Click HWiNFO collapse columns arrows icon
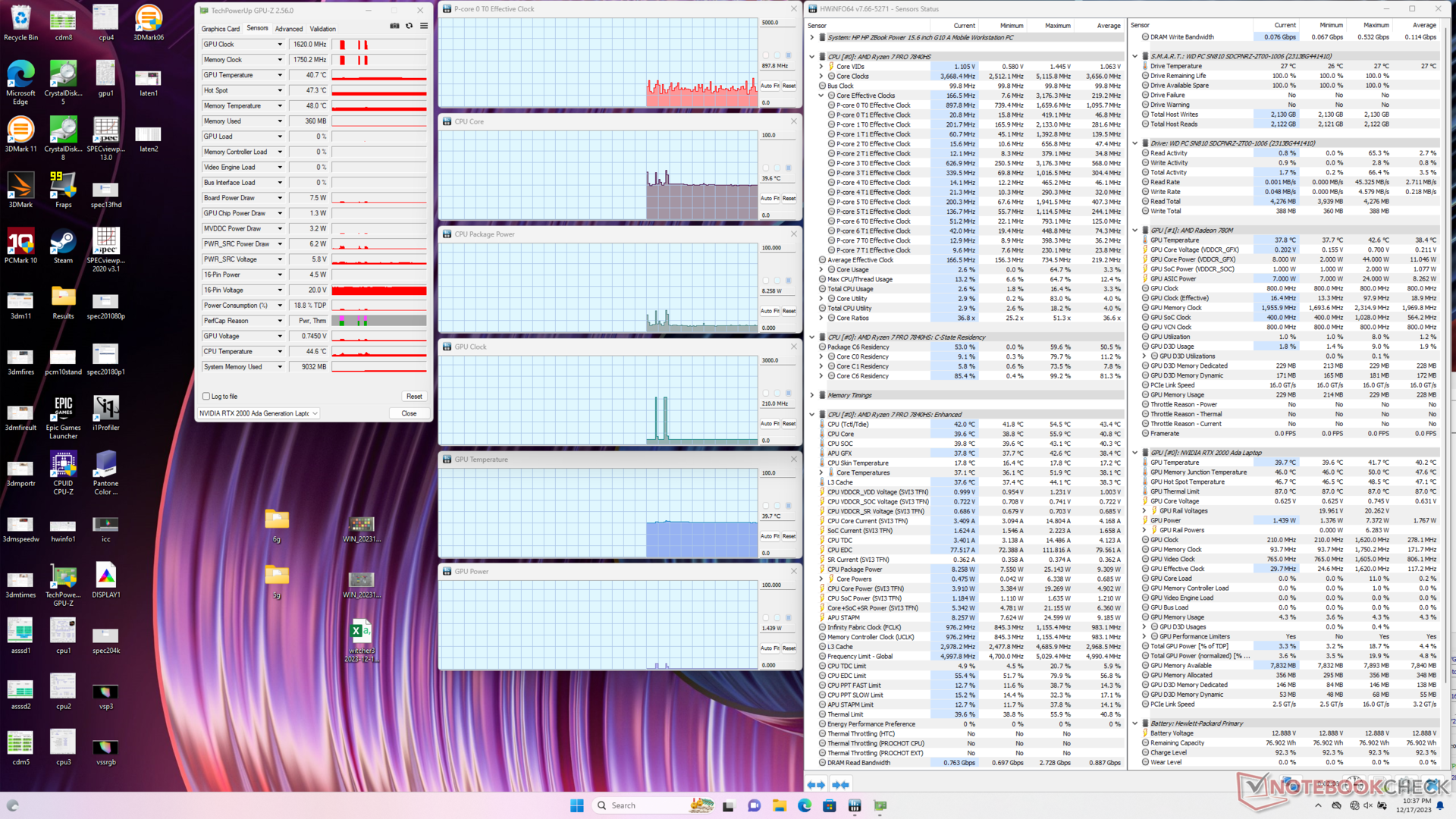Viewport: 1456px width, 819px height. click(840, 785)
